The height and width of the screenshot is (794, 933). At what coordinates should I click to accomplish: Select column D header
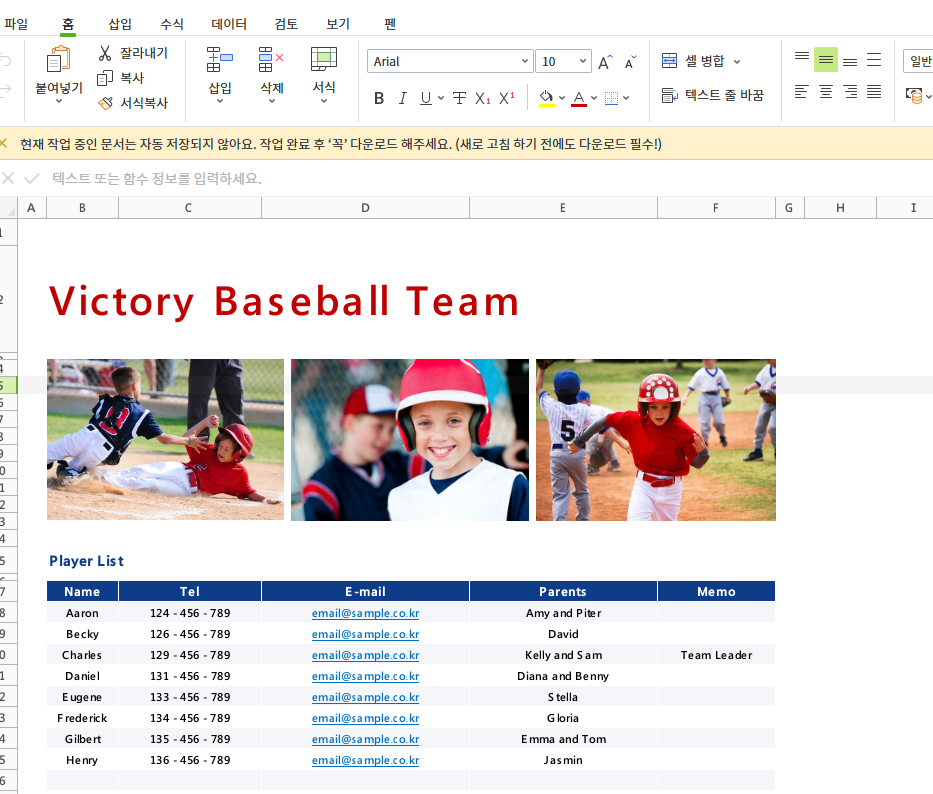point(365,208)
